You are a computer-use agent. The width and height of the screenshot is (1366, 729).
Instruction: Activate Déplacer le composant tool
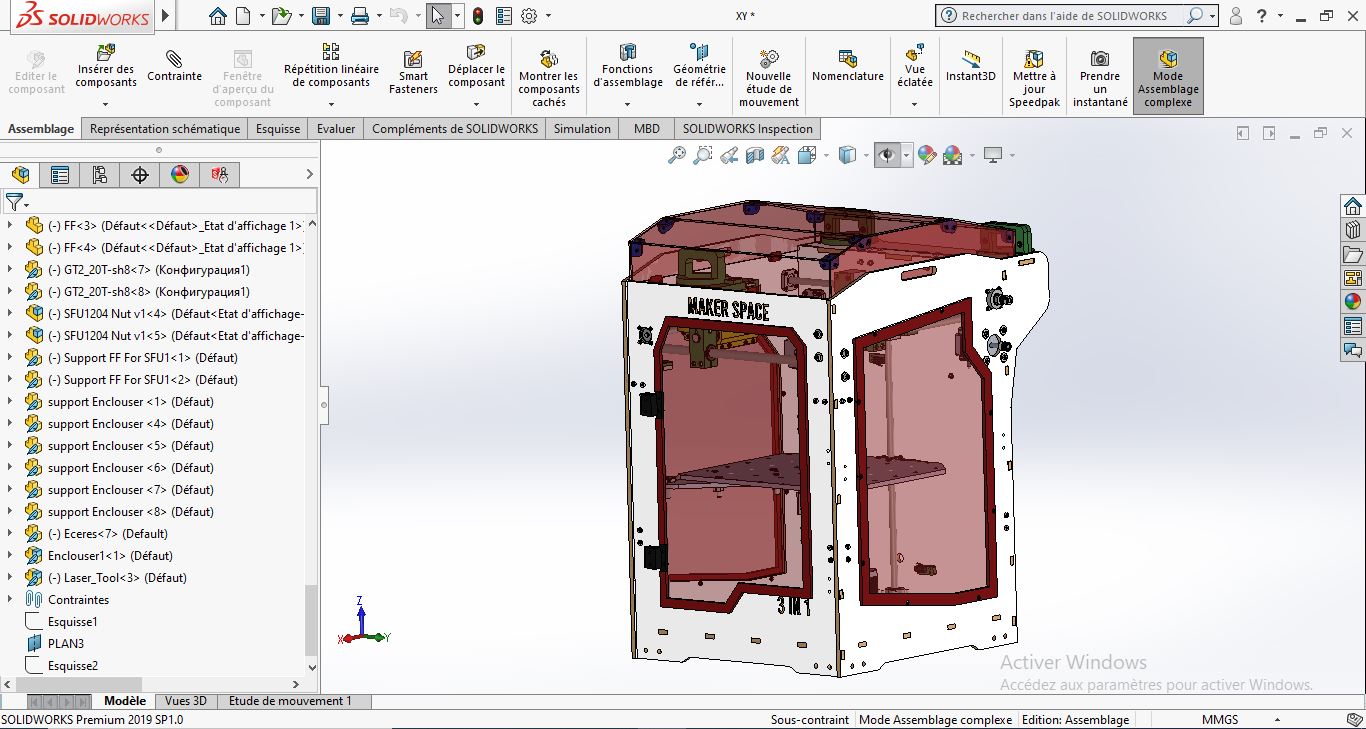[x=476, y=66]
